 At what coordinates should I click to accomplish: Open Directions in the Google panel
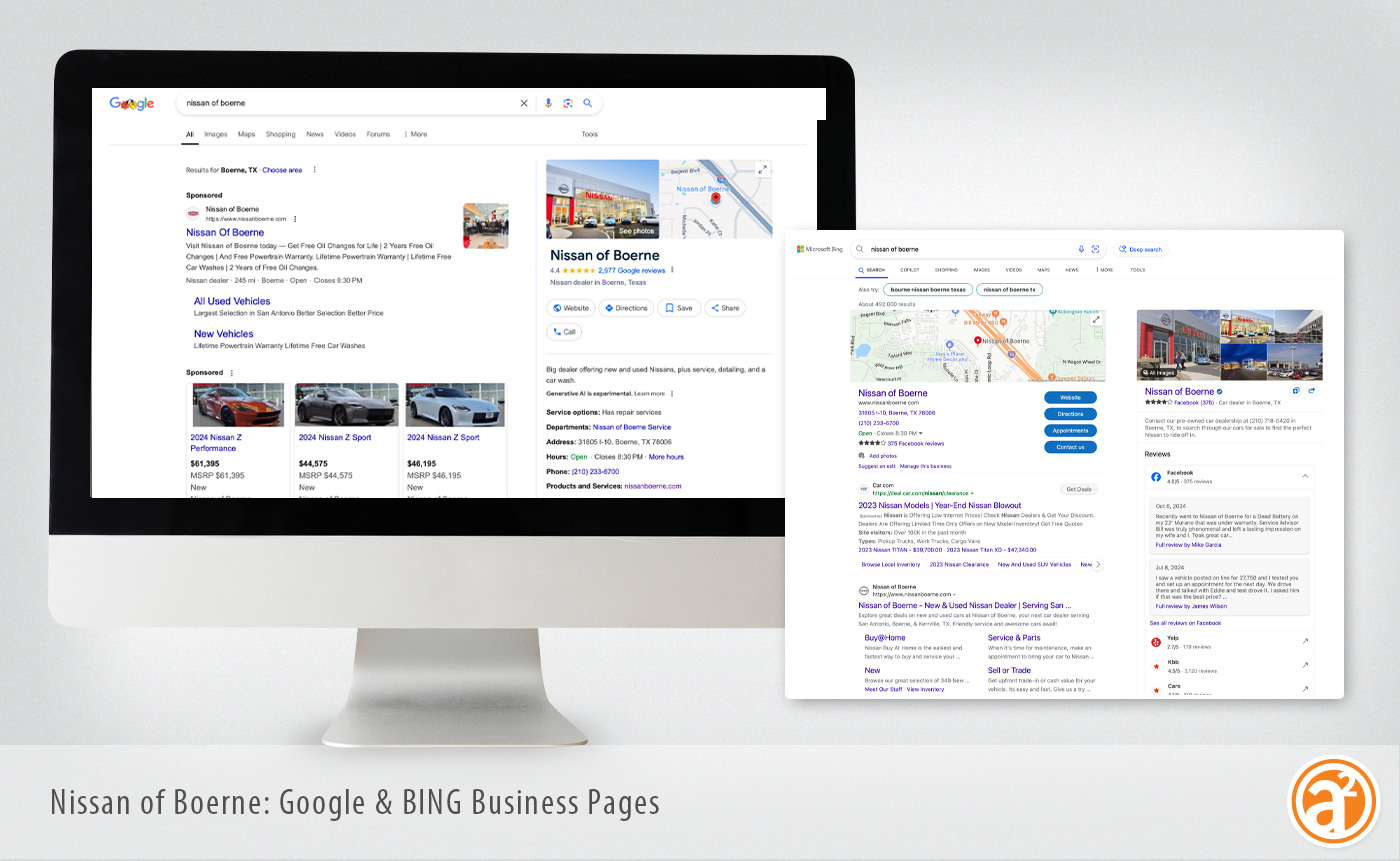coord(626,308)
